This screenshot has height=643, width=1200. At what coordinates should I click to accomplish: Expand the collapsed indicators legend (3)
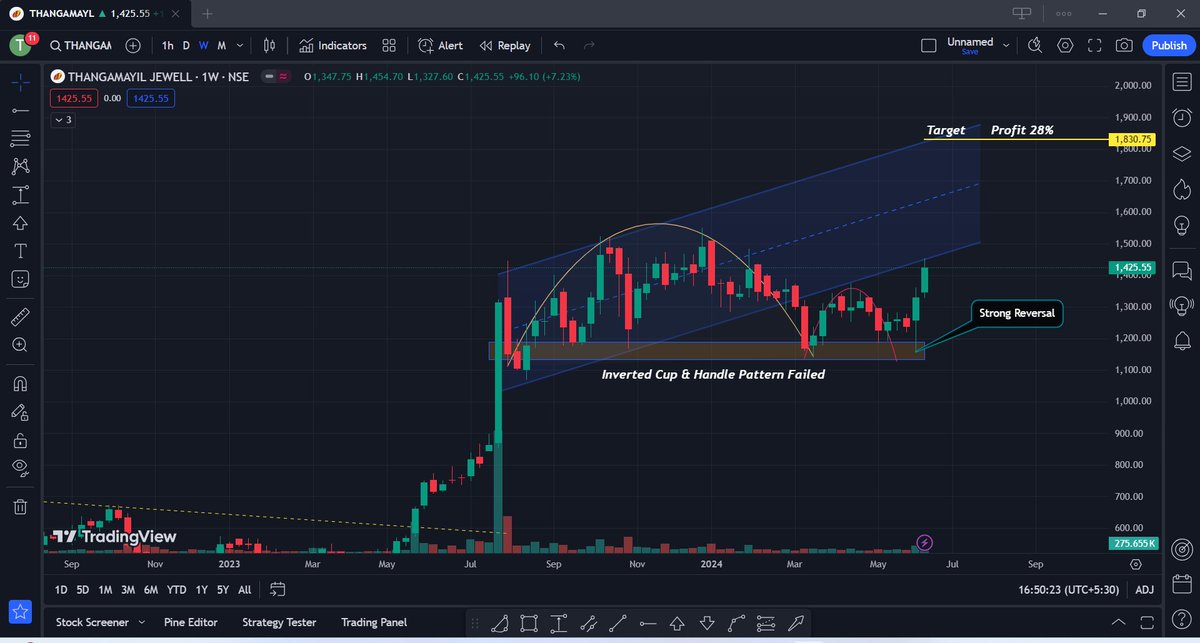coord(63,119)
